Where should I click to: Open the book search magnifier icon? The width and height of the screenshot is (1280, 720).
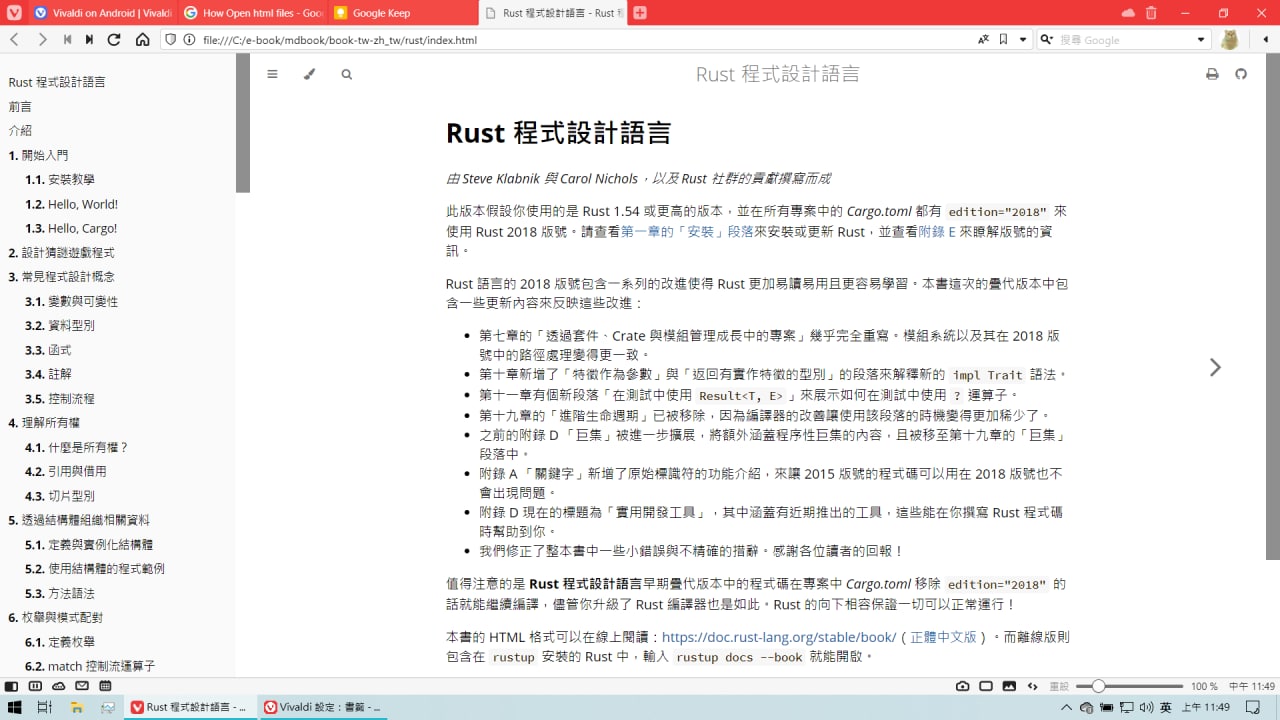[x=346, y=74]
